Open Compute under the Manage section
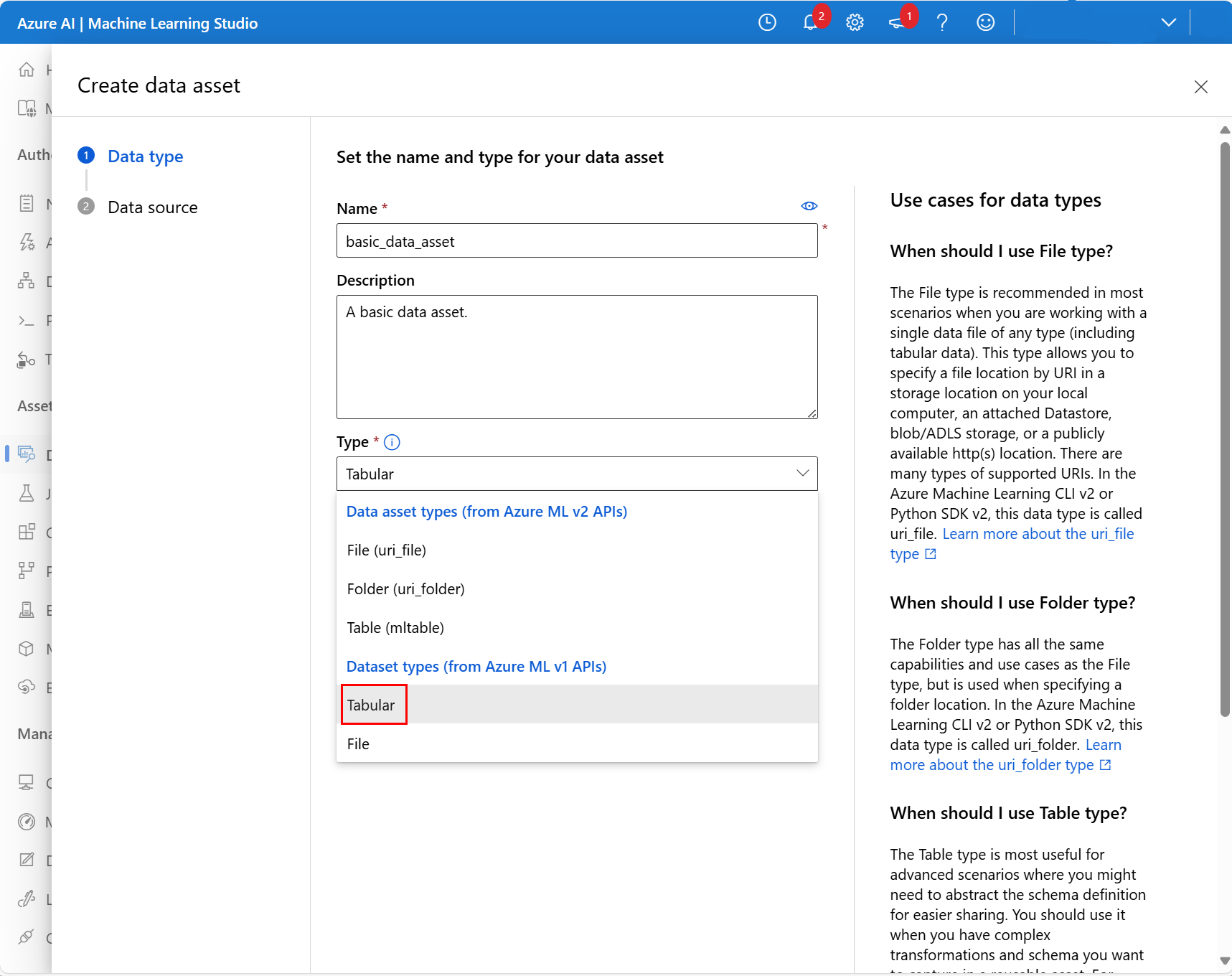 (x=27, y=782)
